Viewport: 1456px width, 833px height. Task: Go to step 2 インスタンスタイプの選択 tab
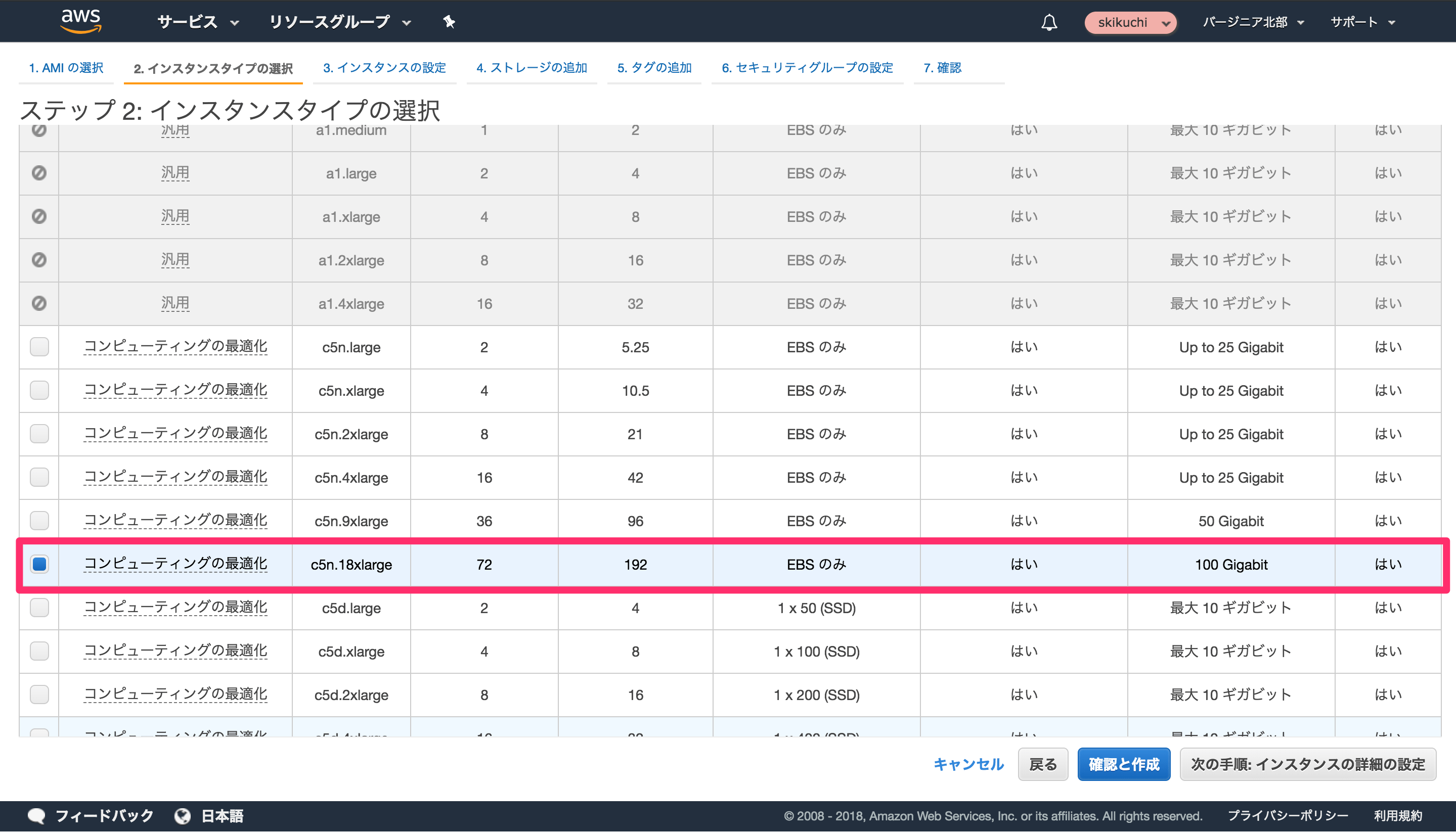pyautogui.click(x=213, y=68)
